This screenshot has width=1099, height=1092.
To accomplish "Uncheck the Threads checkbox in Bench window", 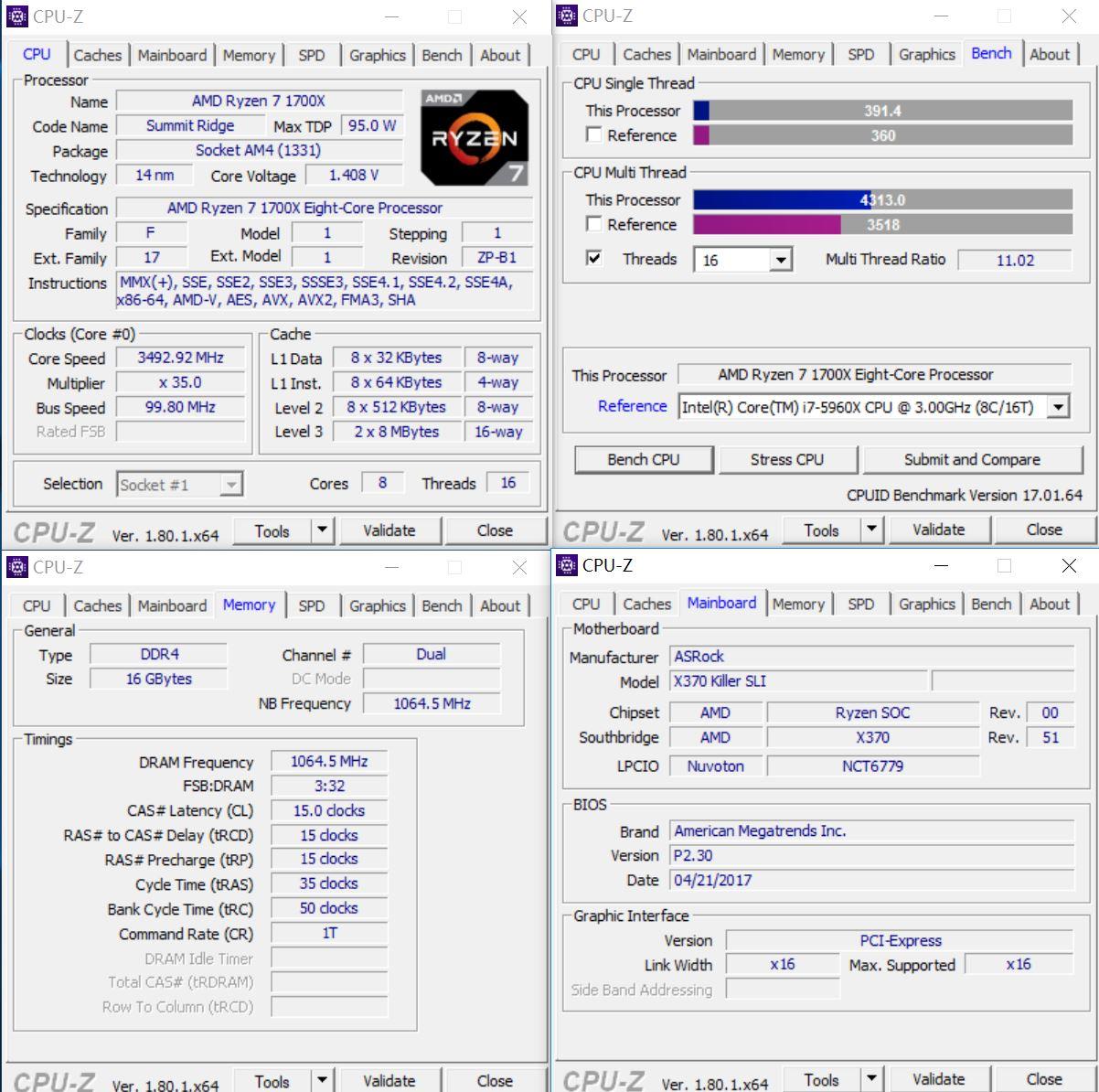I will [x=594, y=259].
